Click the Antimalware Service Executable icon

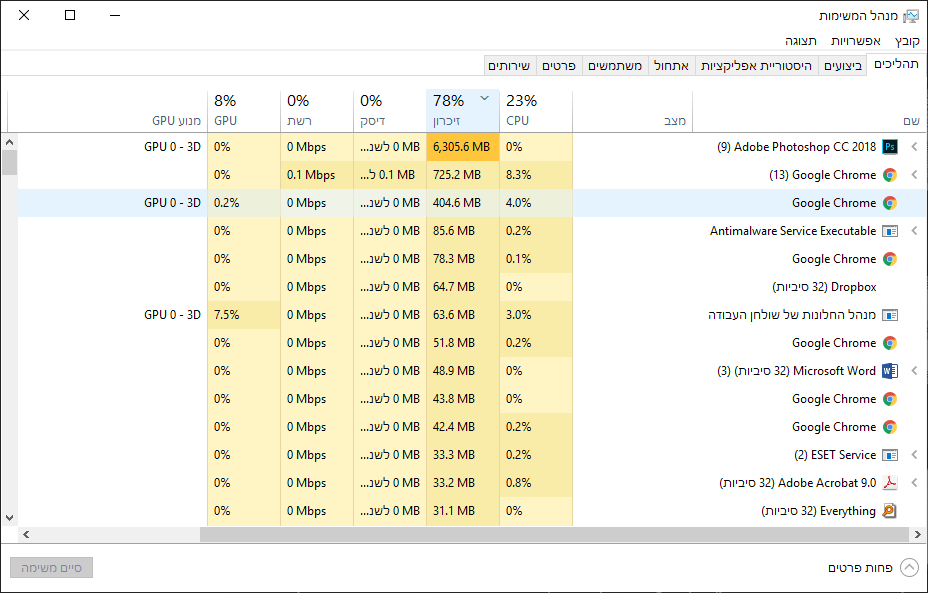[889, 231]
